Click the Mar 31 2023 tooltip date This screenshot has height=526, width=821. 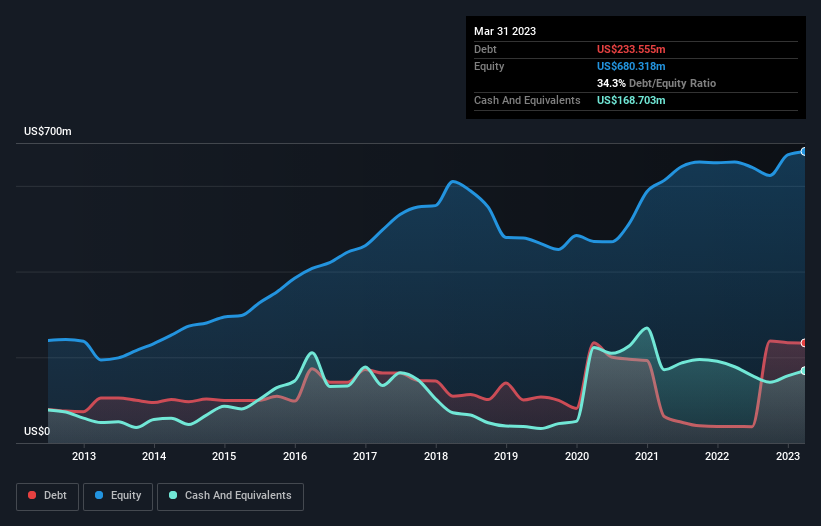(x=505, y=31)
